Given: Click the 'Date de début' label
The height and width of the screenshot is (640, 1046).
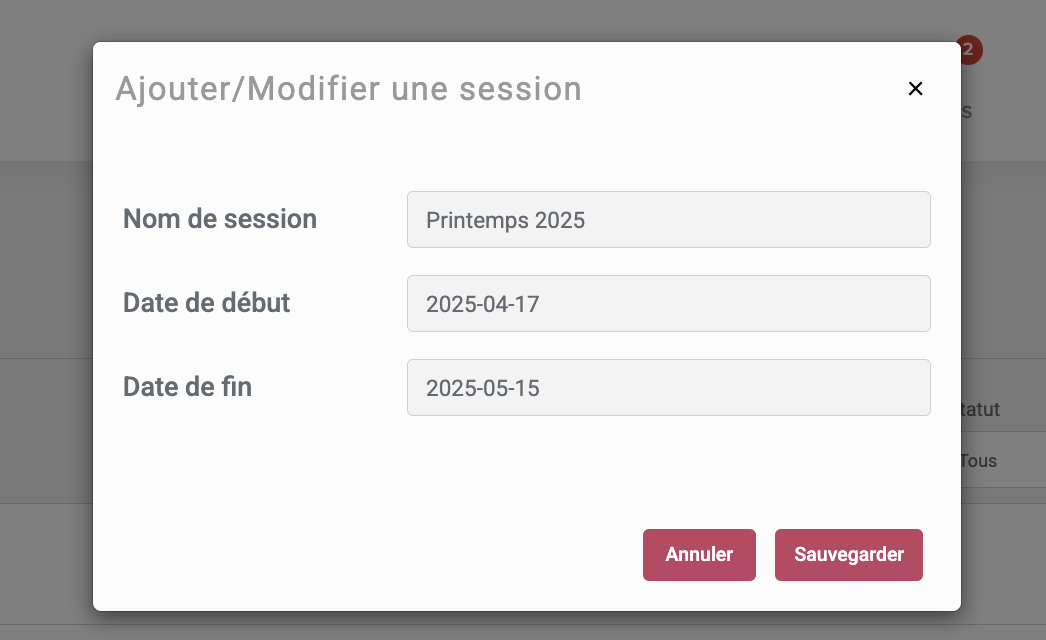Looking at the screenshot, I should 207,303.
